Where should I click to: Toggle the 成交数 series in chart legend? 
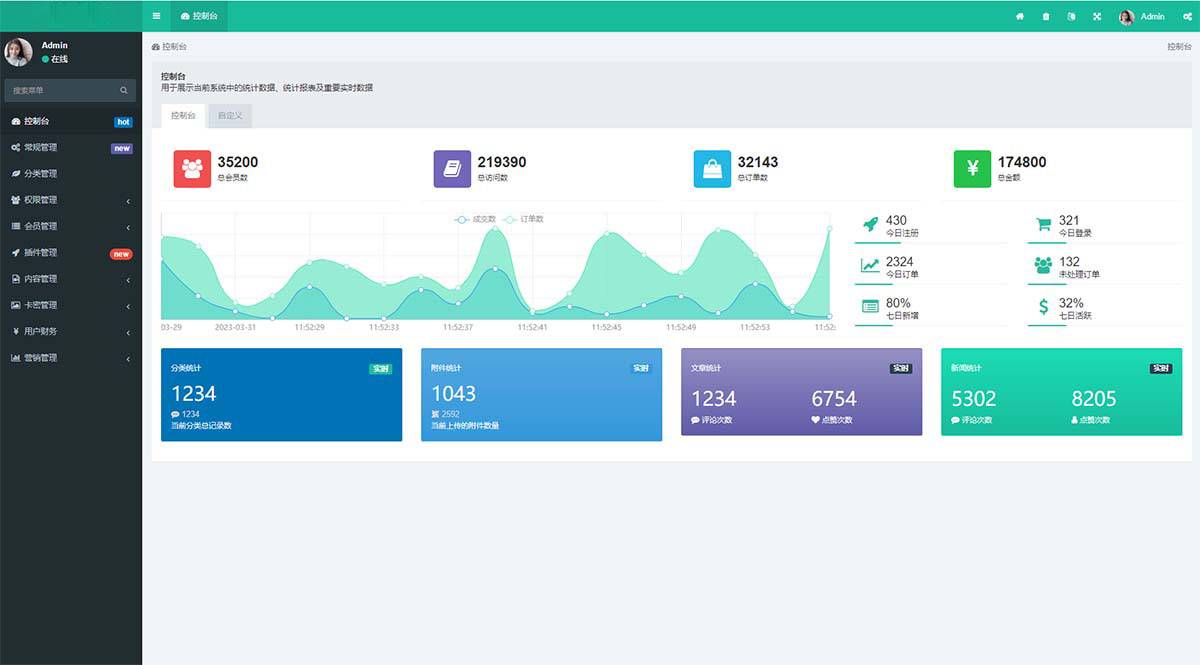[x=476, y=219]
